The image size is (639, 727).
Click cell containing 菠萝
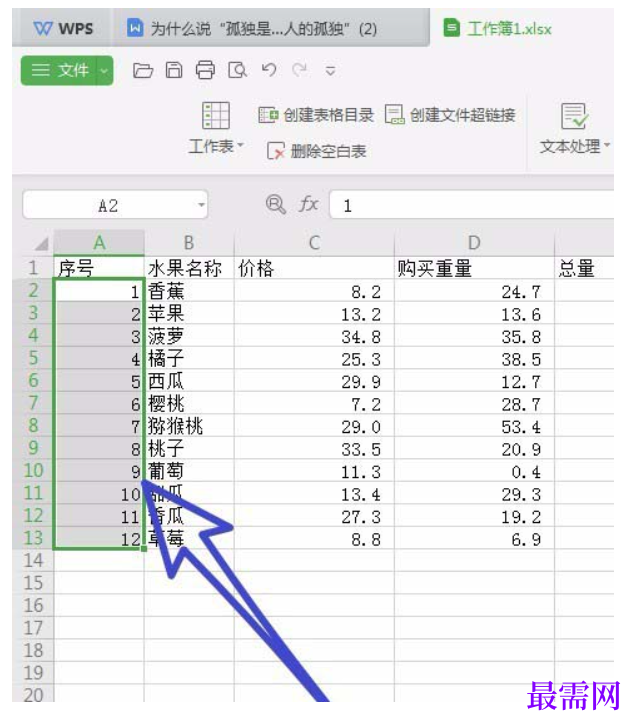click(x=189, y=336)
